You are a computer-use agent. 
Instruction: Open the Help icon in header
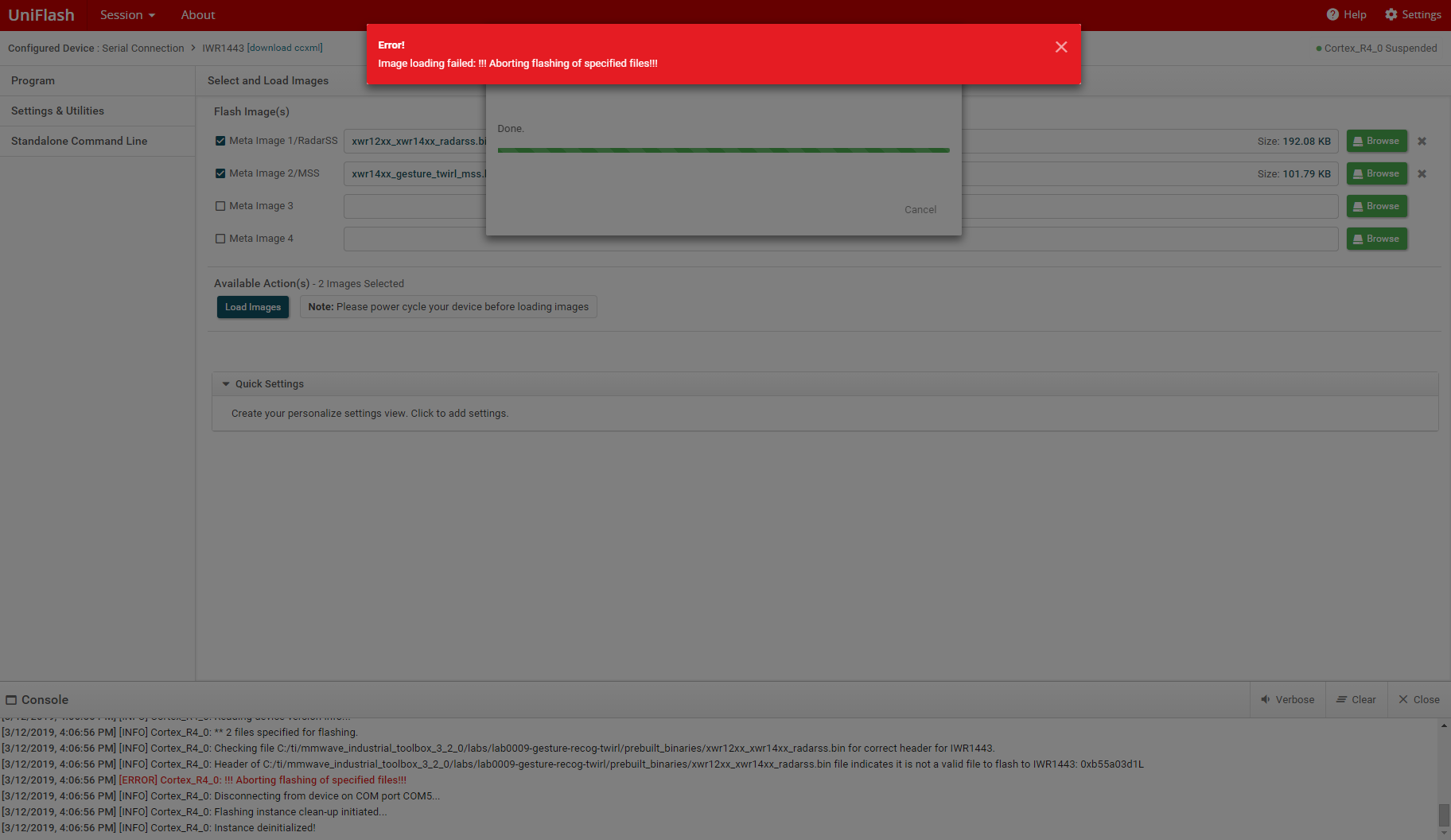tap(1332, 14)
